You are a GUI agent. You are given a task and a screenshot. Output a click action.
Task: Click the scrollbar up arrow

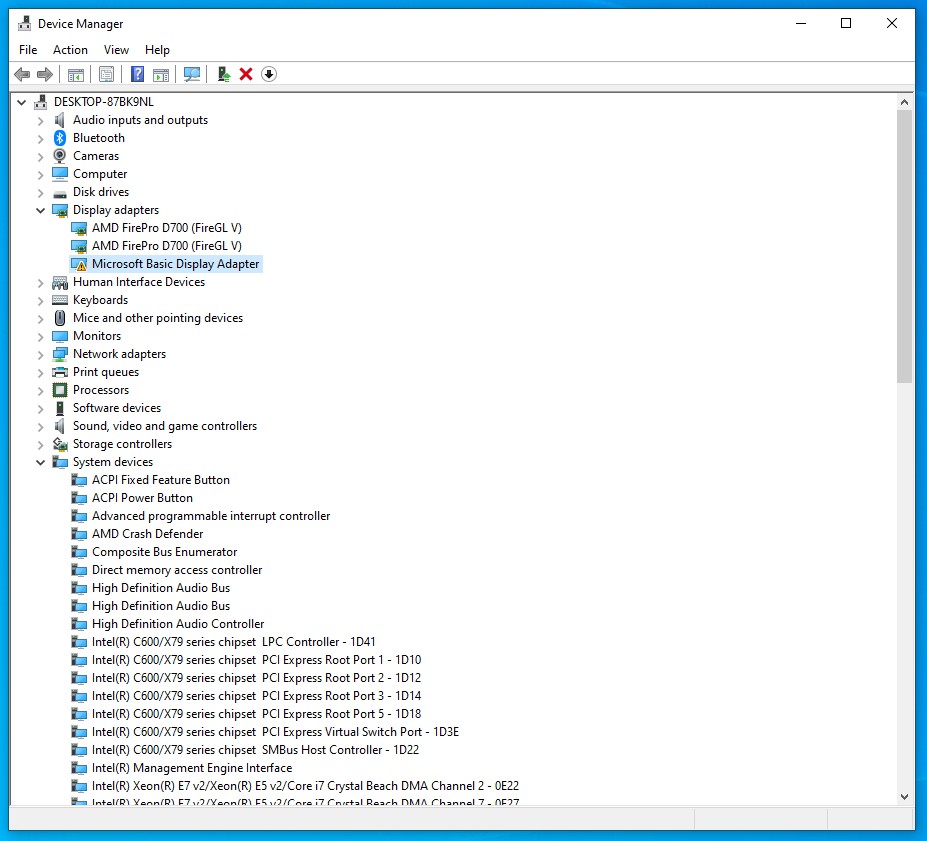click(904, 102)
